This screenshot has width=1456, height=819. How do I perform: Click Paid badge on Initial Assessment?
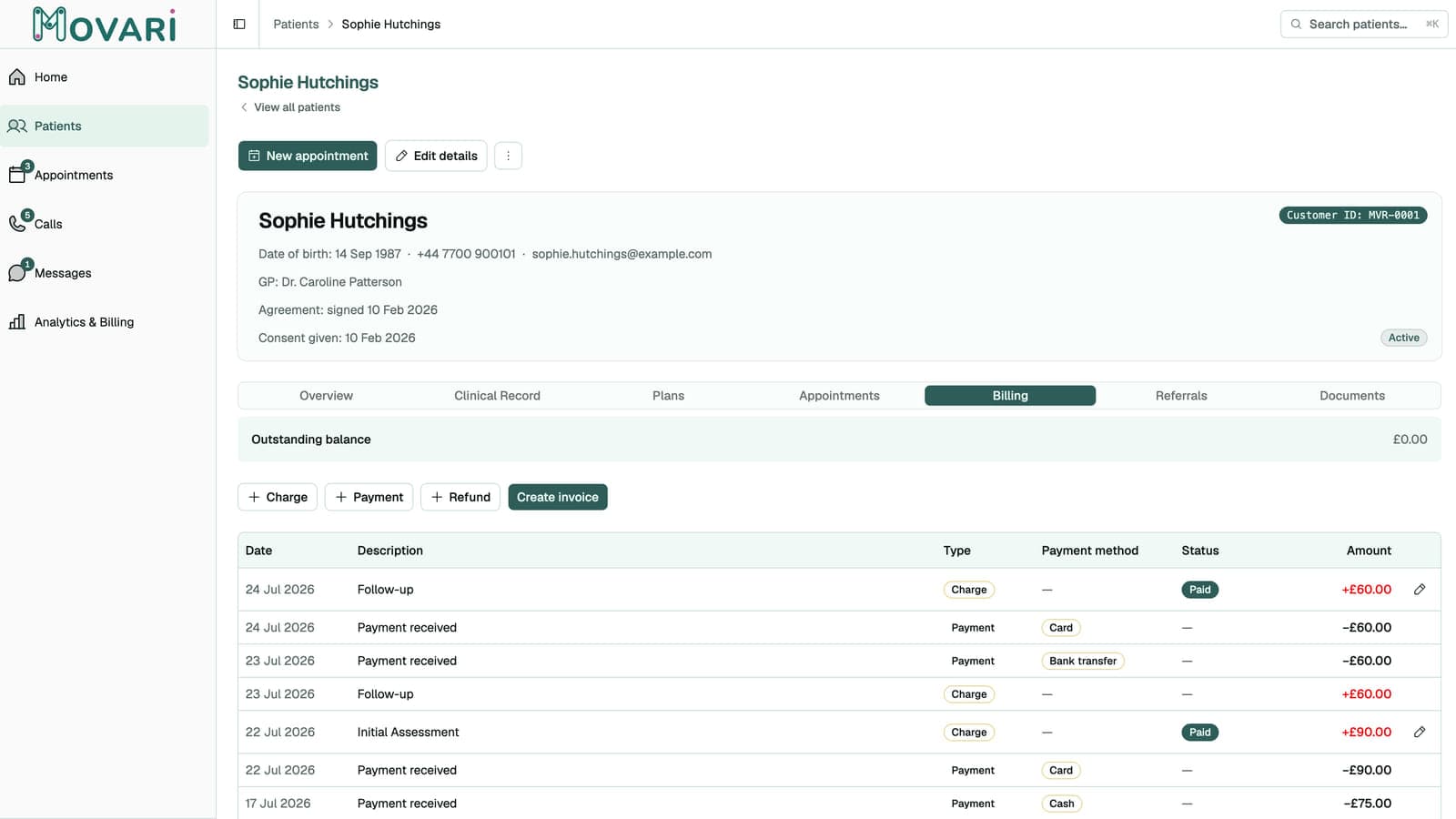coord(1199,733)
